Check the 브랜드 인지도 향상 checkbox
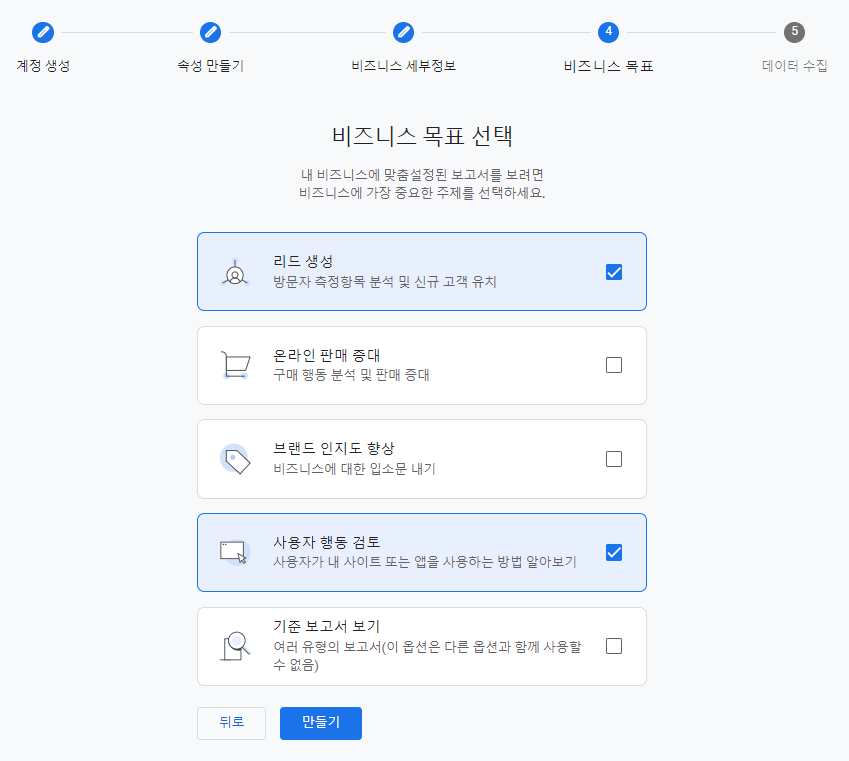Viewport: 849px width, 761px height. pos(613,459)
